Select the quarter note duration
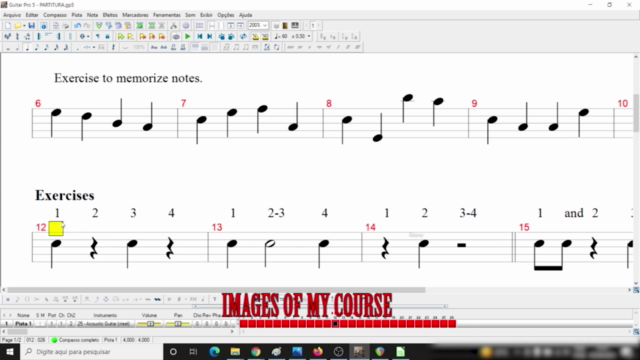The image size is (640, 360). (x=27, y=47)
